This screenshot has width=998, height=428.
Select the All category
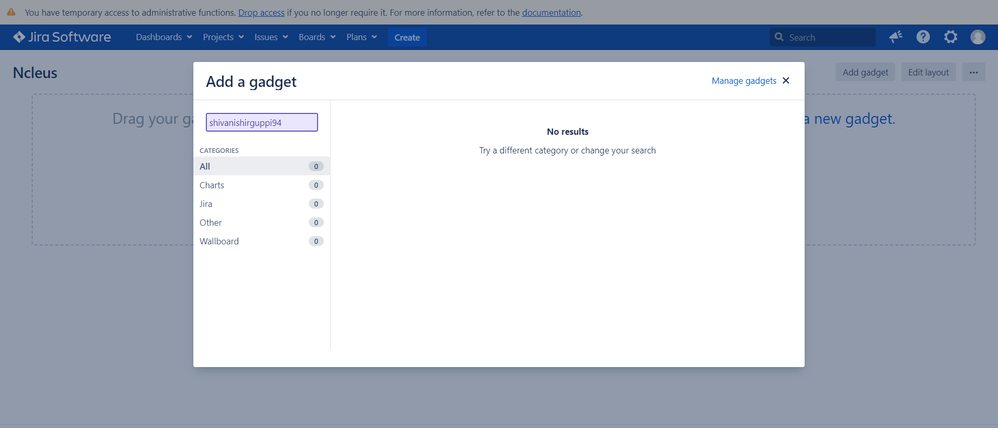pyautogui.click(x=262, y=166)
